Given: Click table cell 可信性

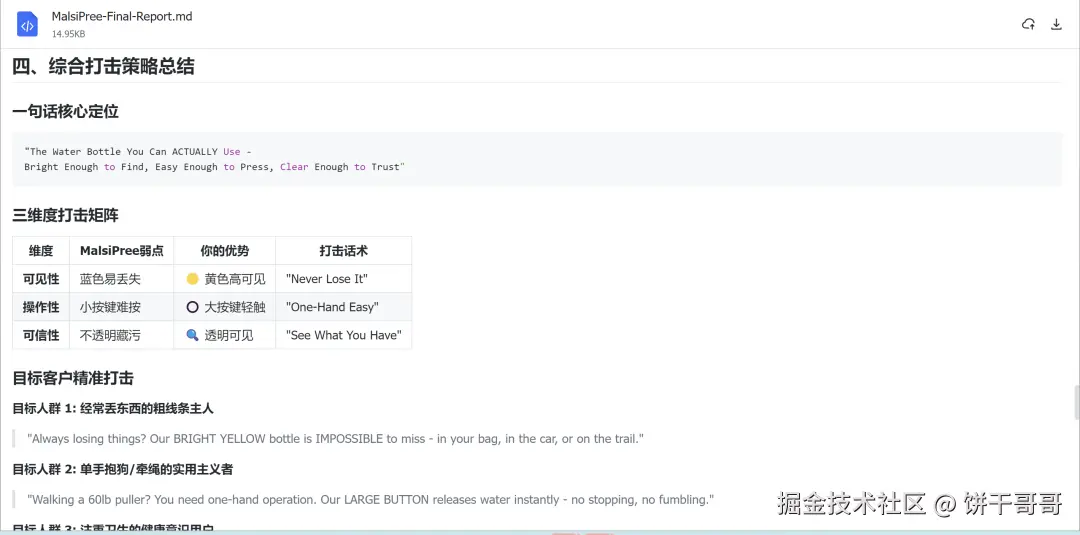Looking at the screenshot, I should (x=41, y=335).
